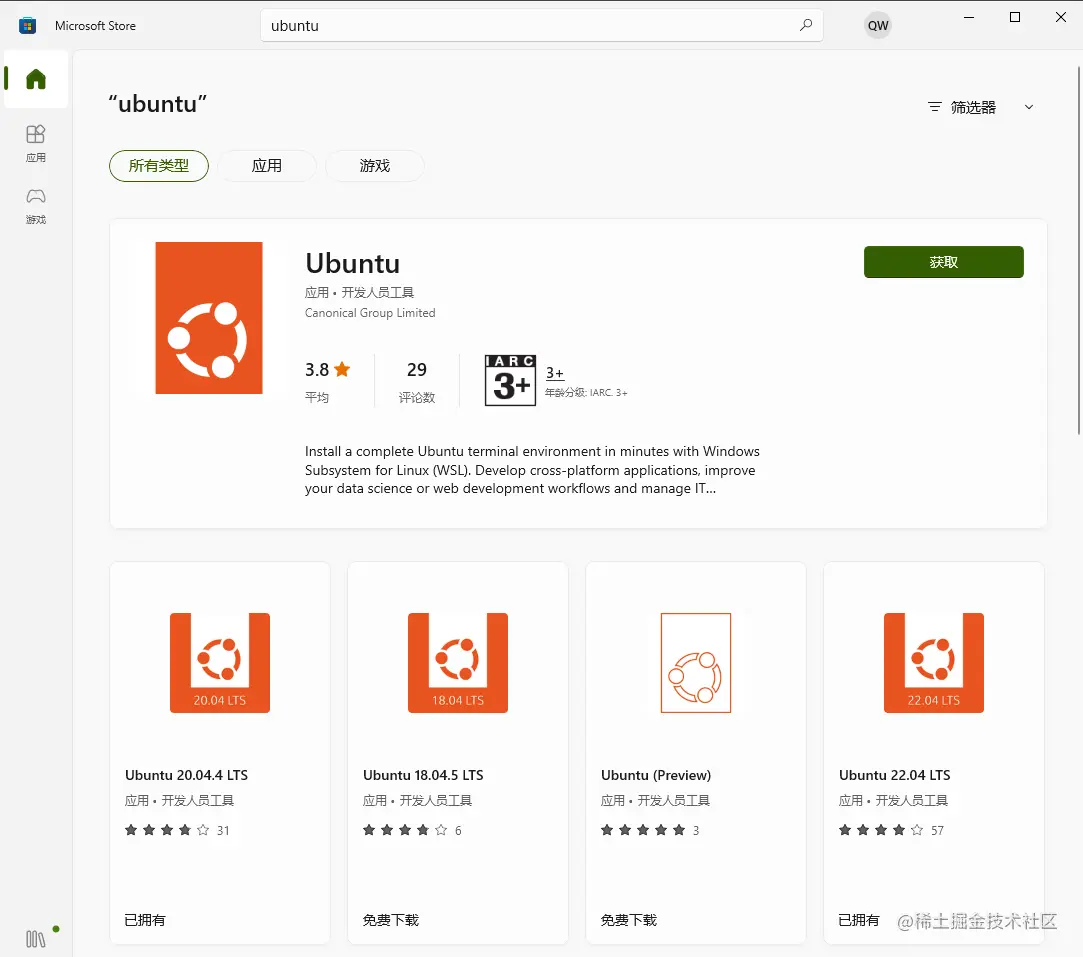Click the 29 评论数 review count
Screen dimensions: 1083x957
click(x=416, y=382)
